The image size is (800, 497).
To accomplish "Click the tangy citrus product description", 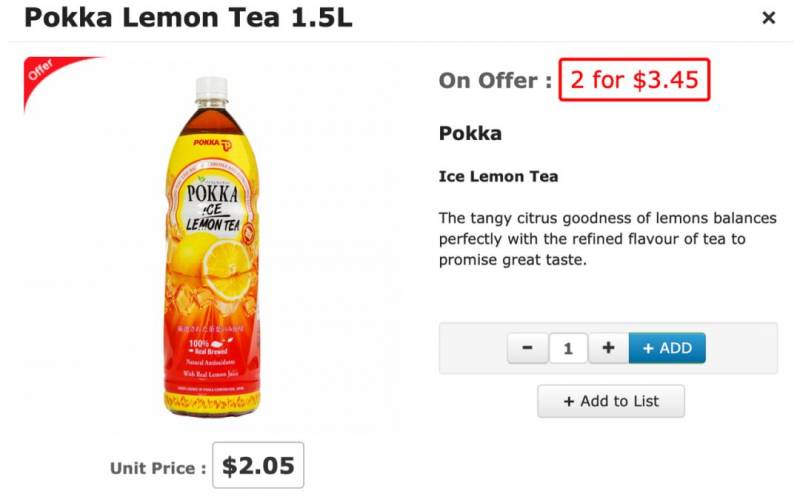I will click(x=592, y=238).
